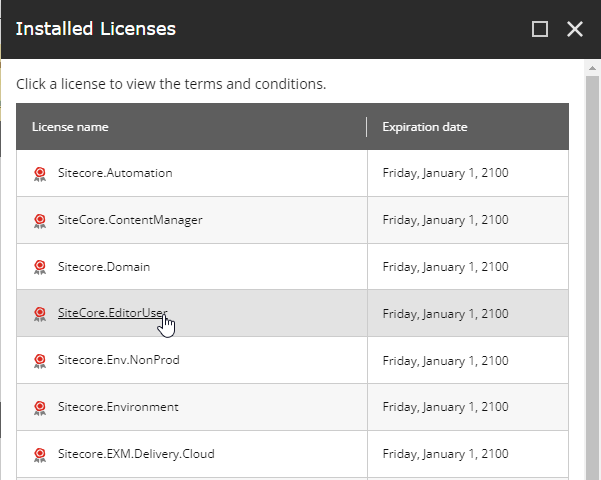Open the SiteCore.EditorUser license link
The width and height of the screenshot is (601, 480).
113,313
